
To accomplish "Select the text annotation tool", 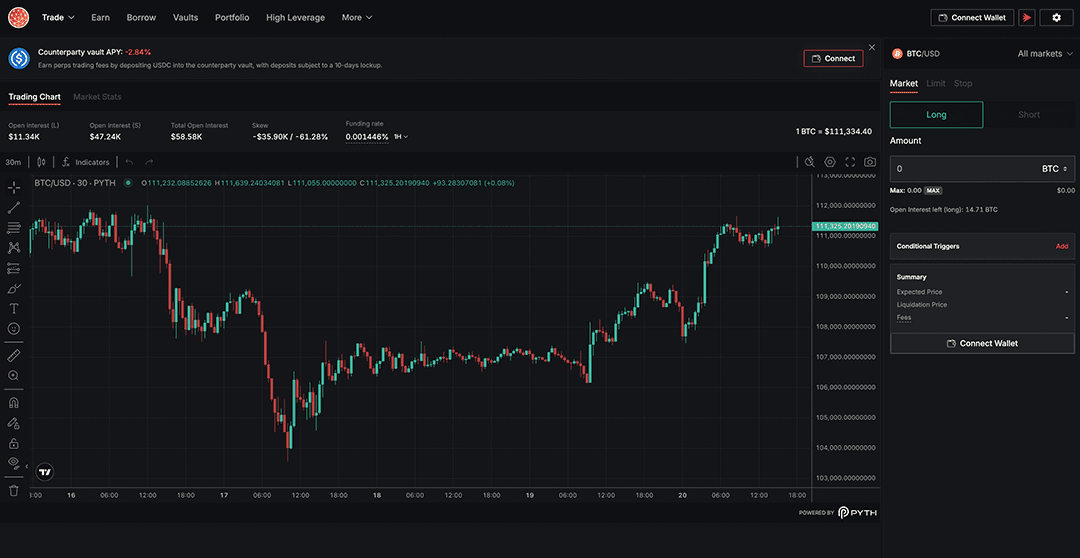I will [x=14, y=309].
